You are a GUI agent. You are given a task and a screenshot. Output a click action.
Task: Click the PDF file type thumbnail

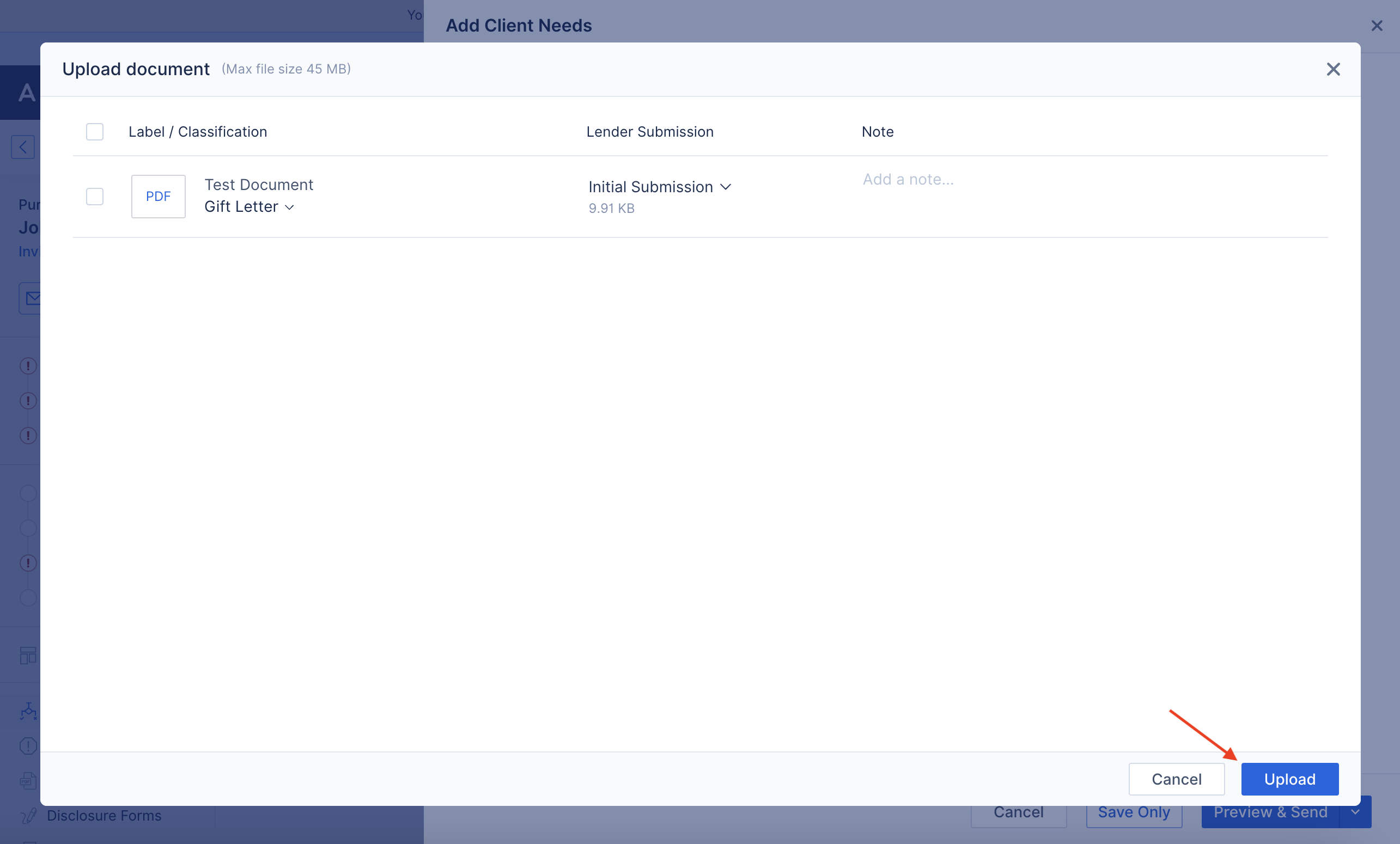pos(158,197)
